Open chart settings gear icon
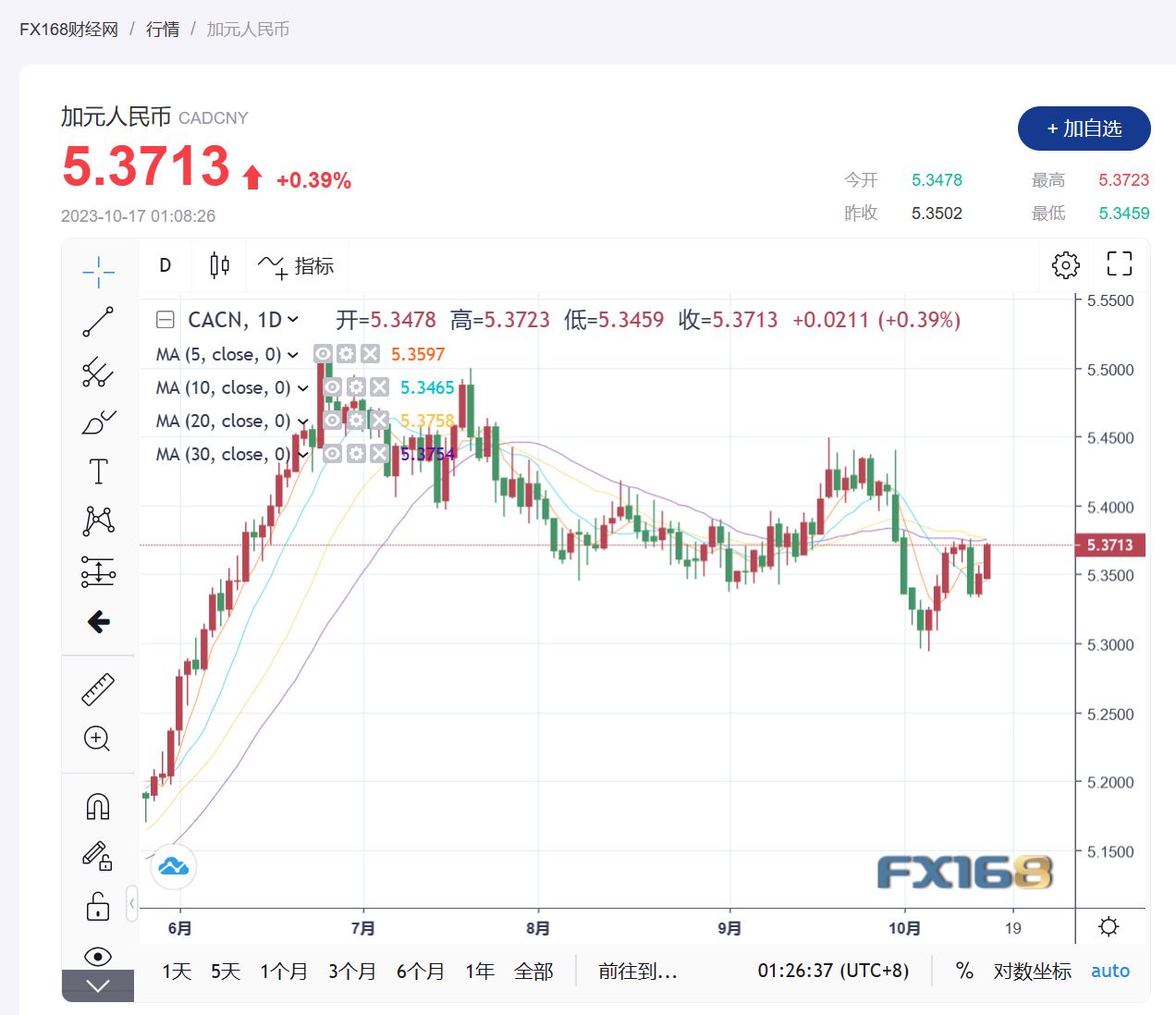The height and width of the screenshot is (1015, 1176). [1065, 265]
